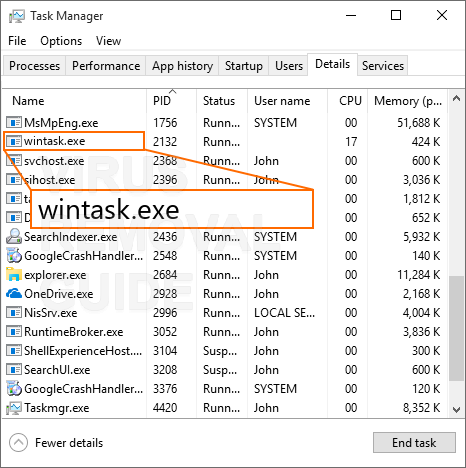Select the wintask.exe process icon
The image size is (466, 468).
tap(14, 142)
